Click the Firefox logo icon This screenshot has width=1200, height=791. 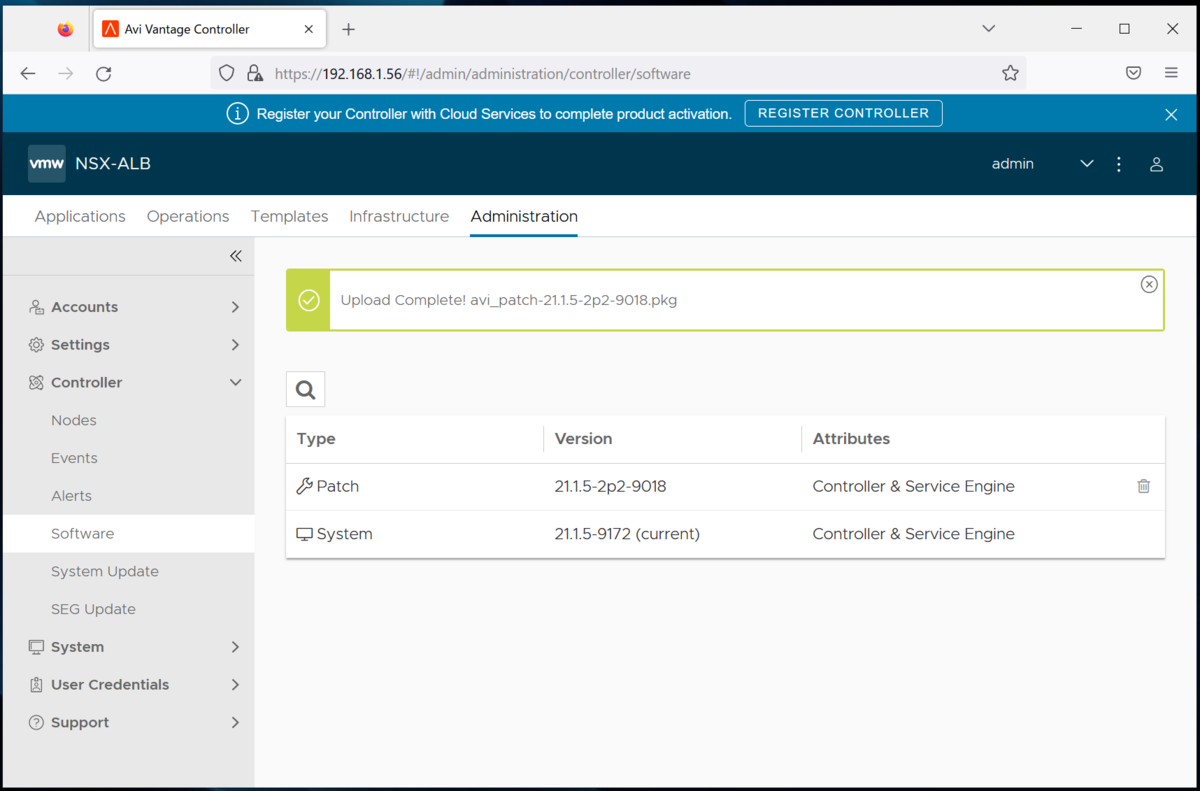pyautogui.click(x=65, y=29)
